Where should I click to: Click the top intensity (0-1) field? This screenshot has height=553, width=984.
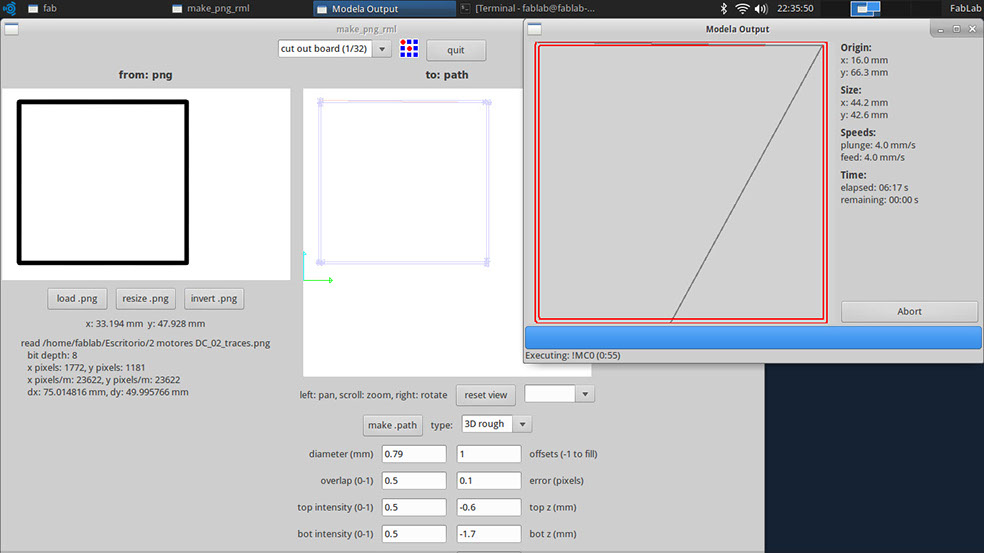coord(414,507)
